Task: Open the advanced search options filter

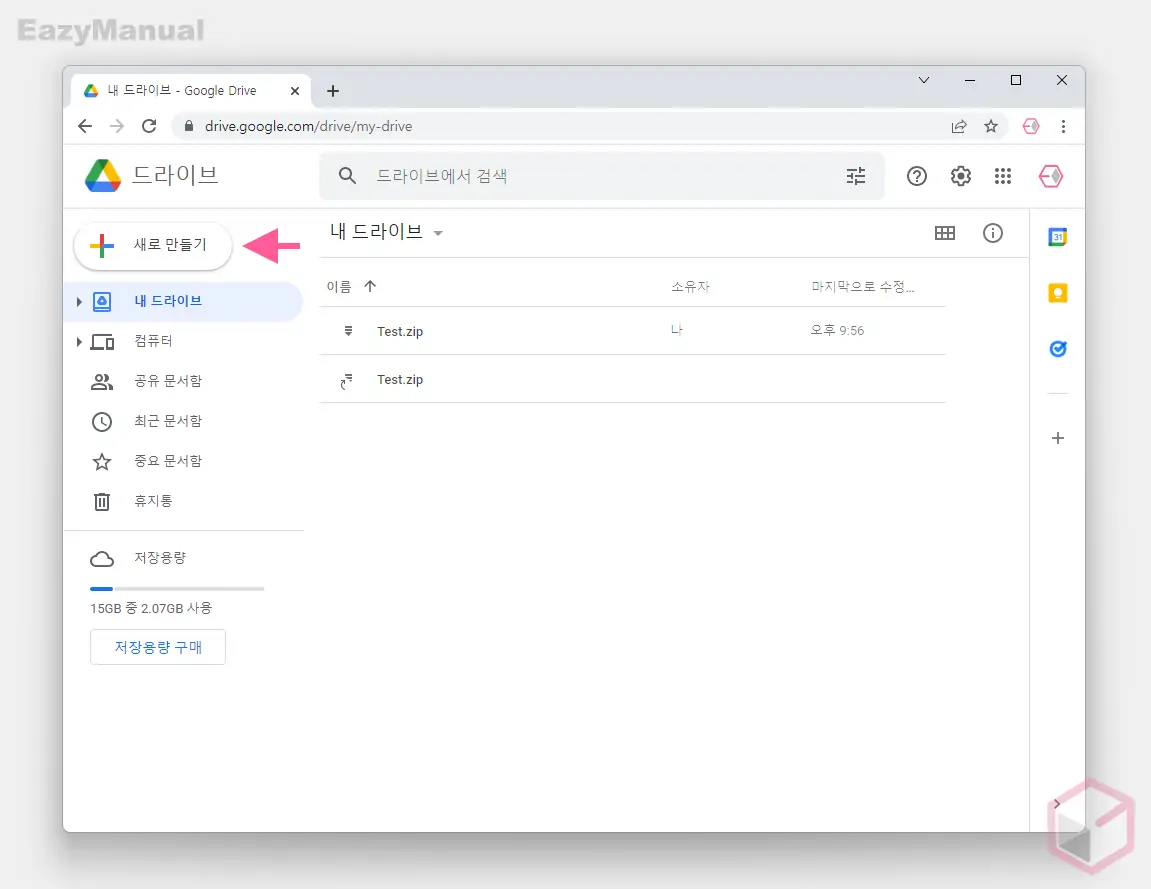Action: tap(856, 175)
